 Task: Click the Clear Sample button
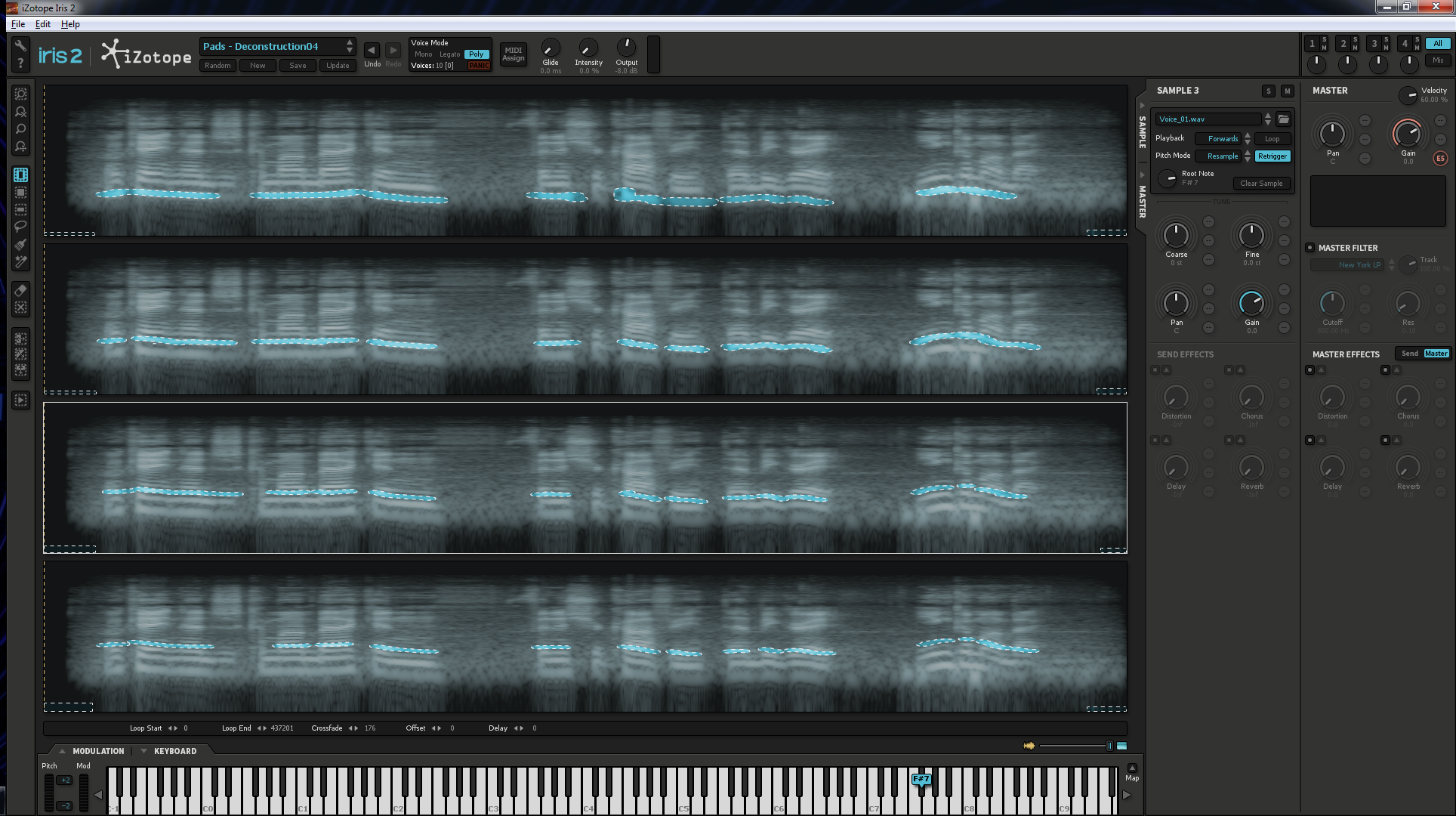point(1260,184)
